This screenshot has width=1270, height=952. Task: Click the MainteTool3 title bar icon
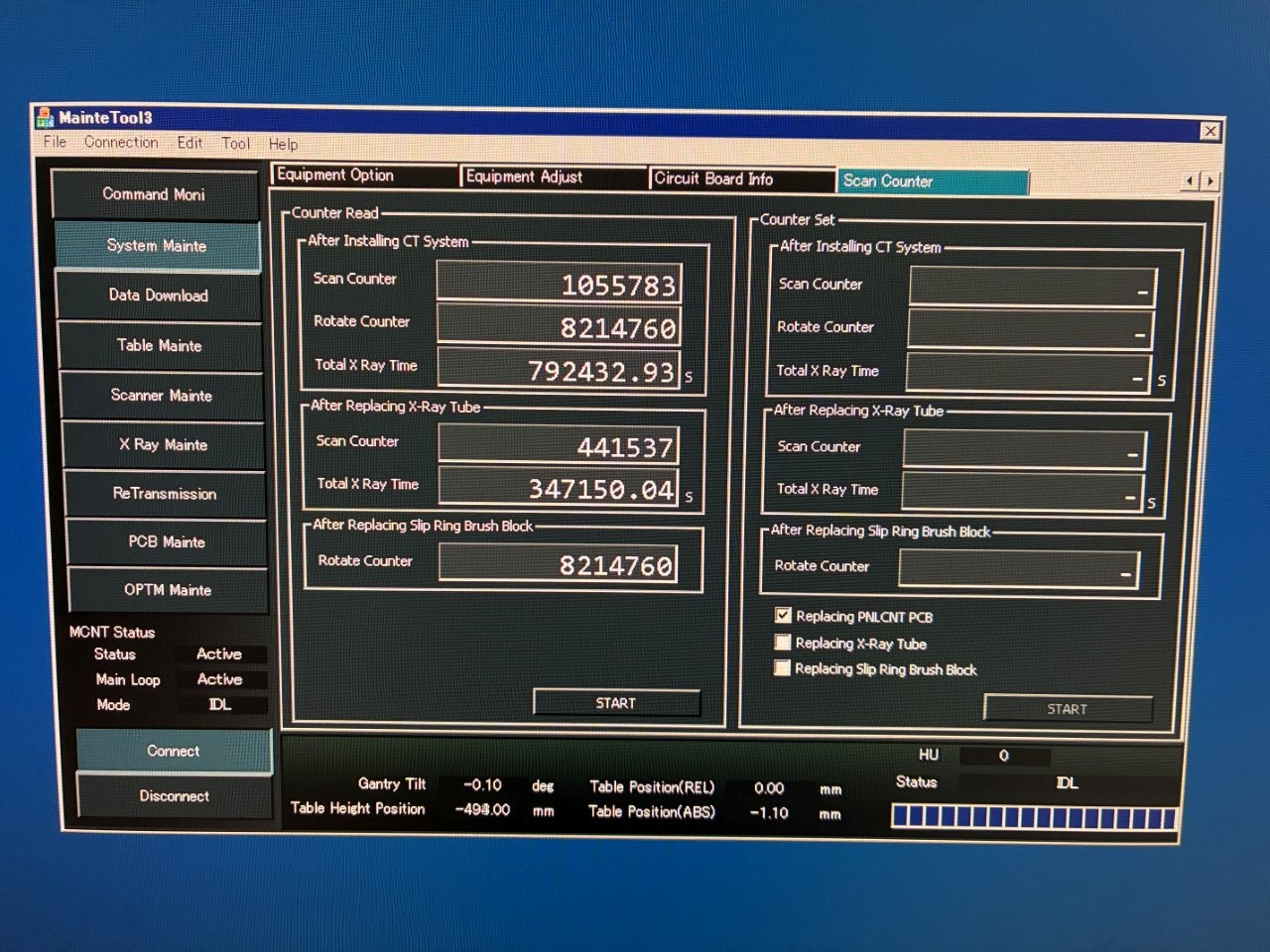45,118
